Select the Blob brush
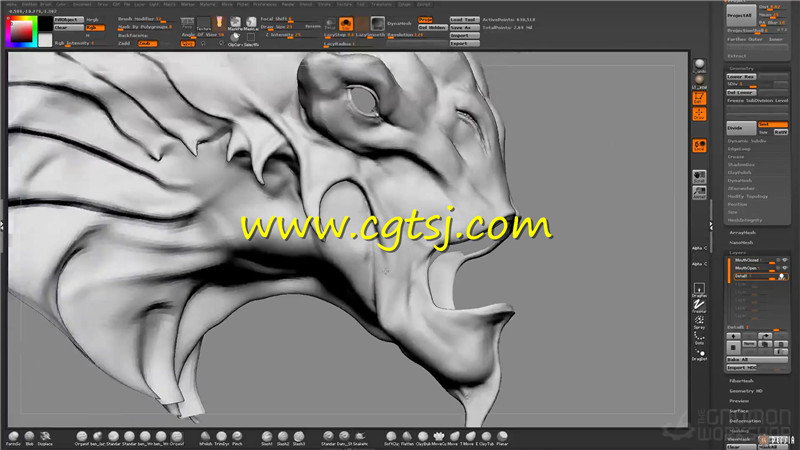800x450 pixels. point(29,437)
